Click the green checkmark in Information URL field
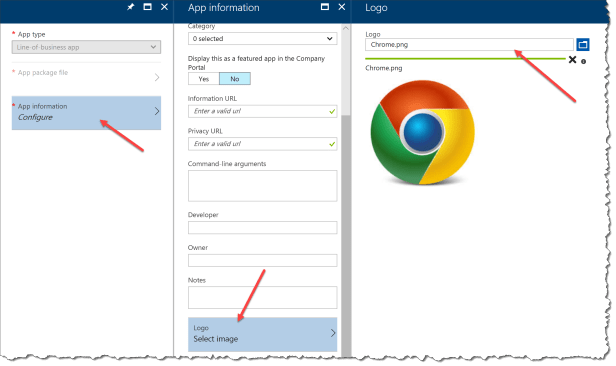The height and width of the screenshot is (366, 616). (332, 112)
